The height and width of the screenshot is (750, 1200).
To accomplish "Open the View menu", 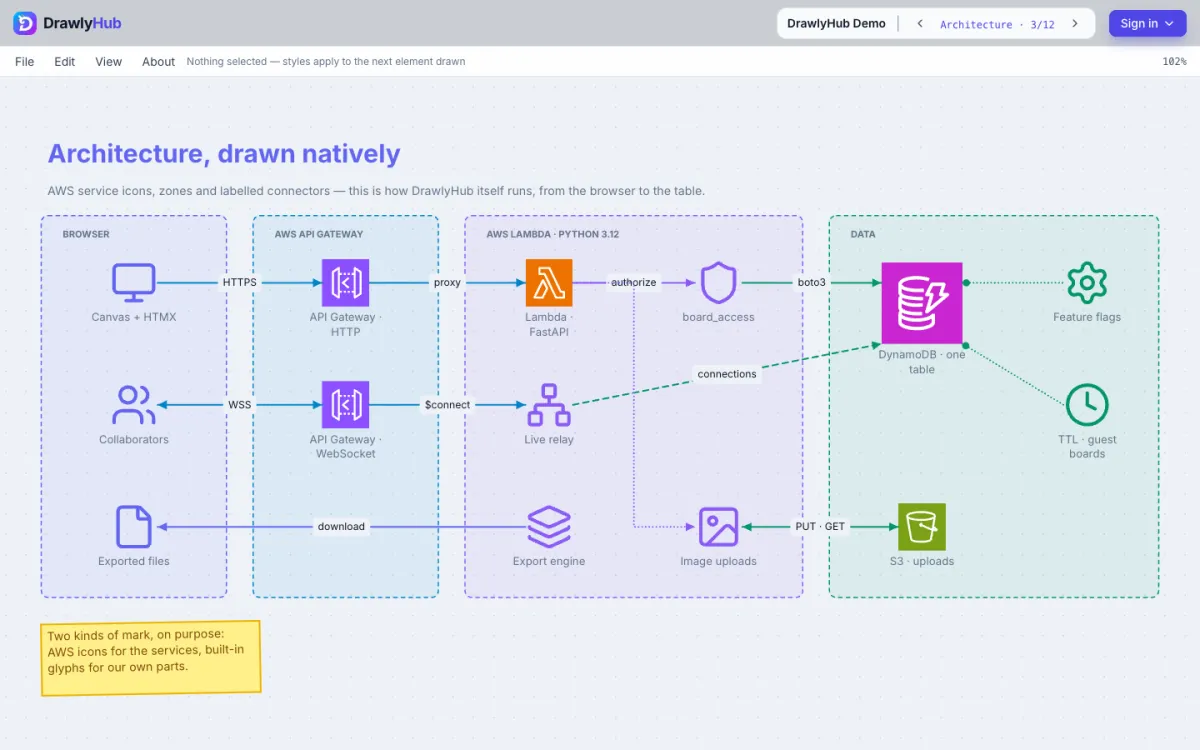I will (109, 62).
